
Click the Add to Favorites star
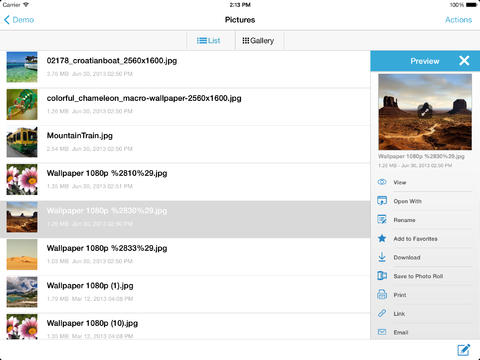pos(382,238)
